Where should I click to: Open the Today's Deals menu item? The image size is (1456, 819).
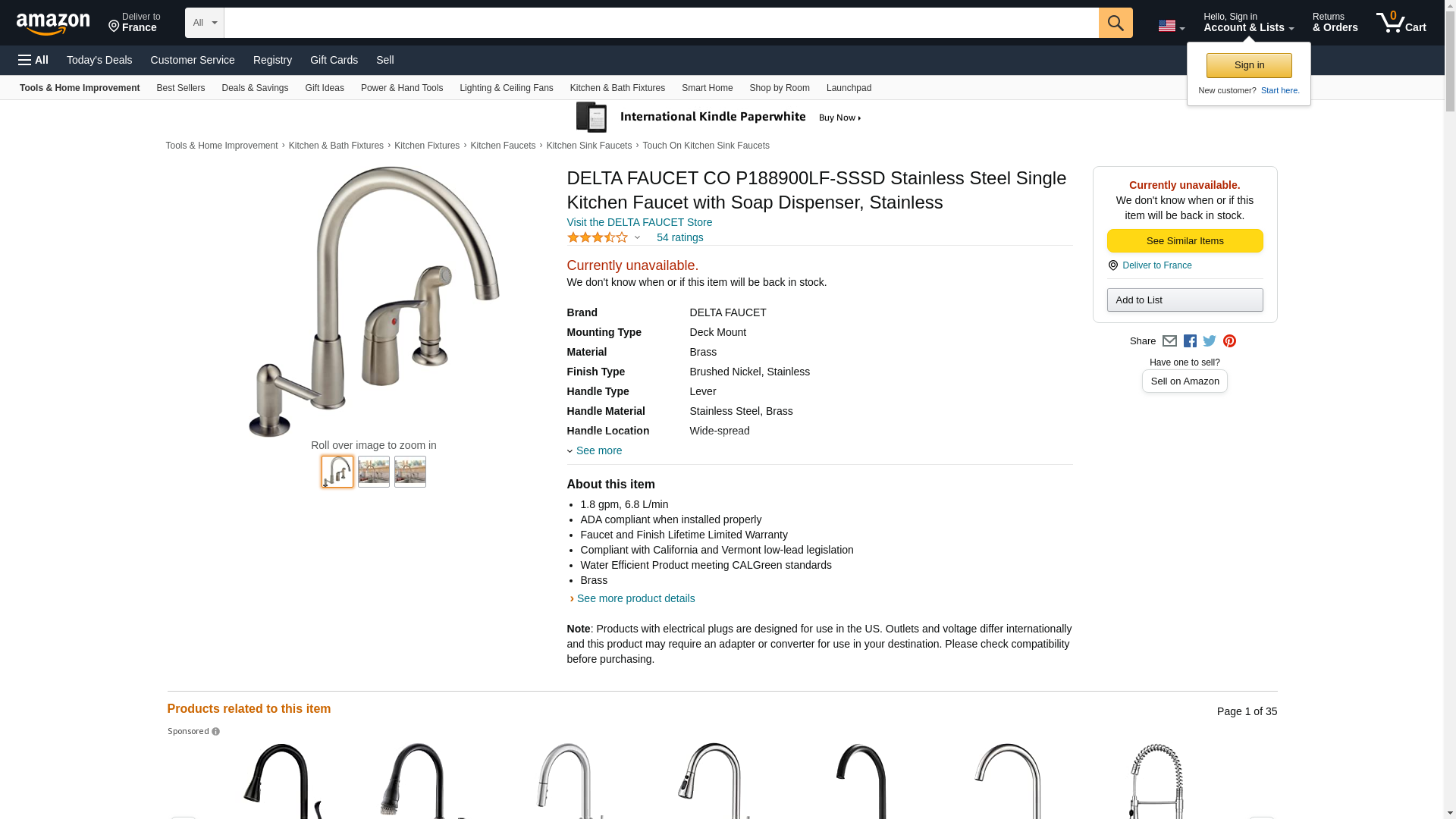[x=99, y=60]
